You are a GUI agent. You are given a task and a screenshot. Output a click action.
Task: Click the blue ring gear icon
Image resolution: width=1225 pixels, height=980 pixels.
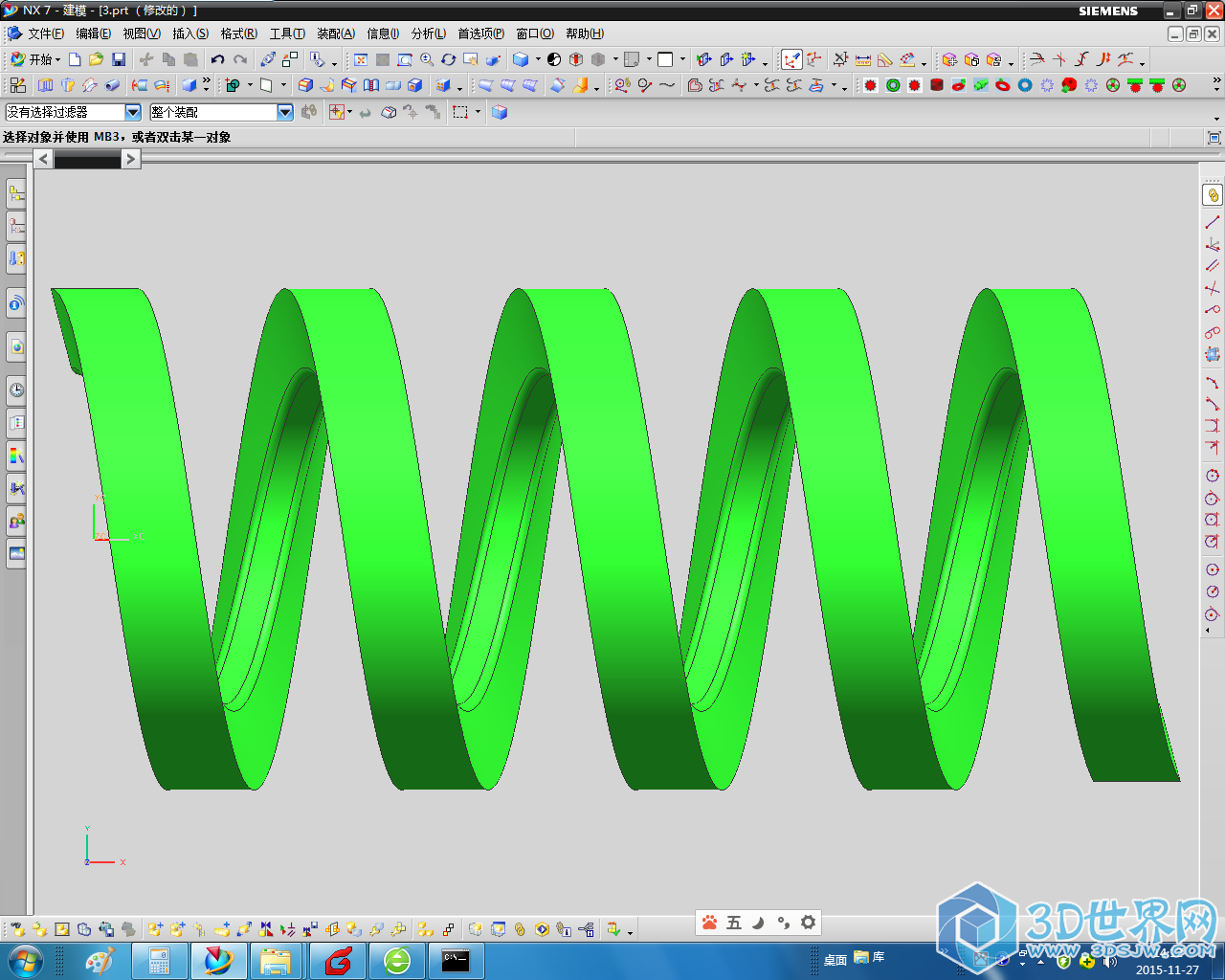pyautogui.click(x=1025, y=85)
